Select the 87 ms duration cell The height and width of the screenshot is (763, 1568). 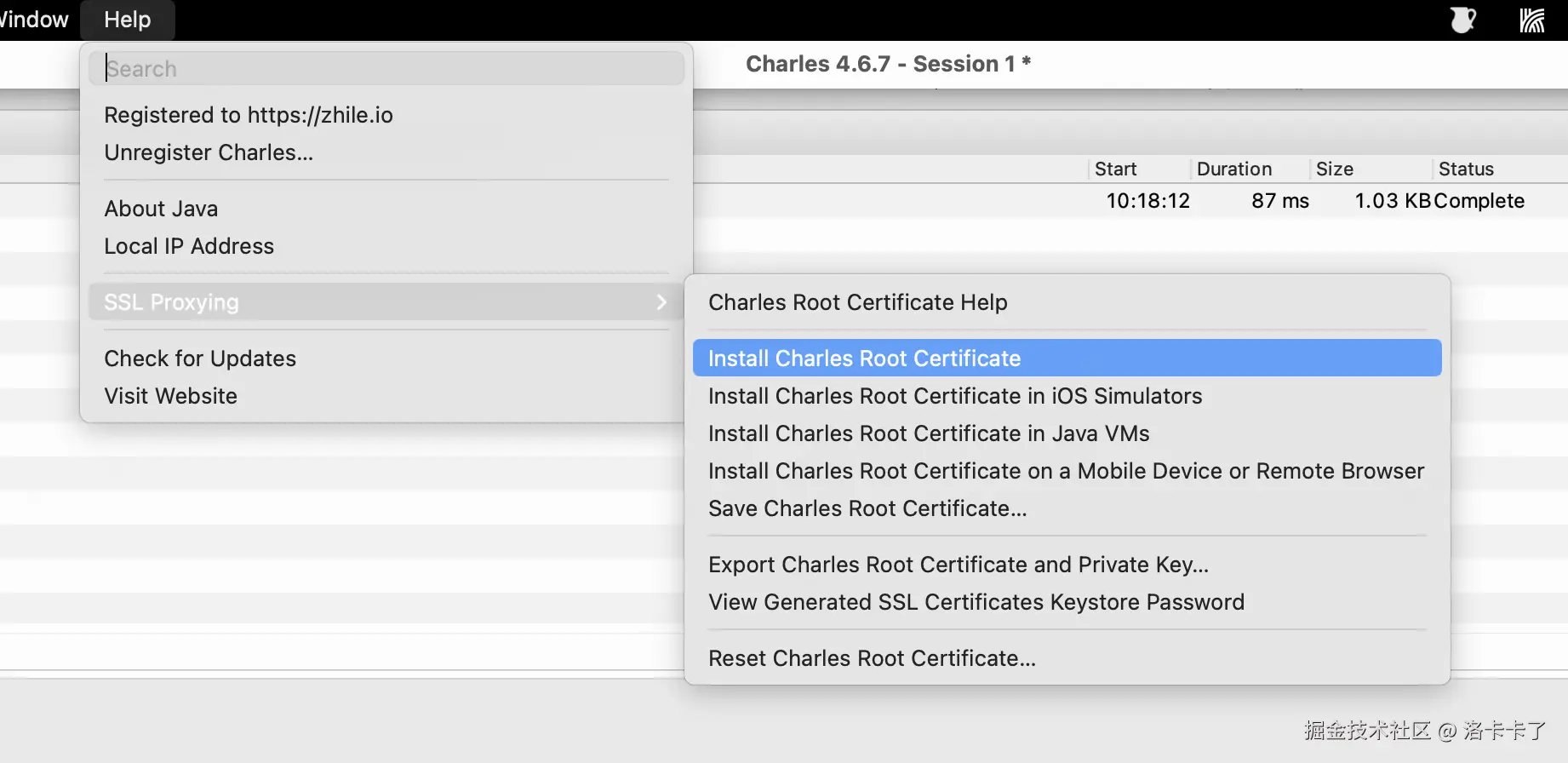(1280, 201)
